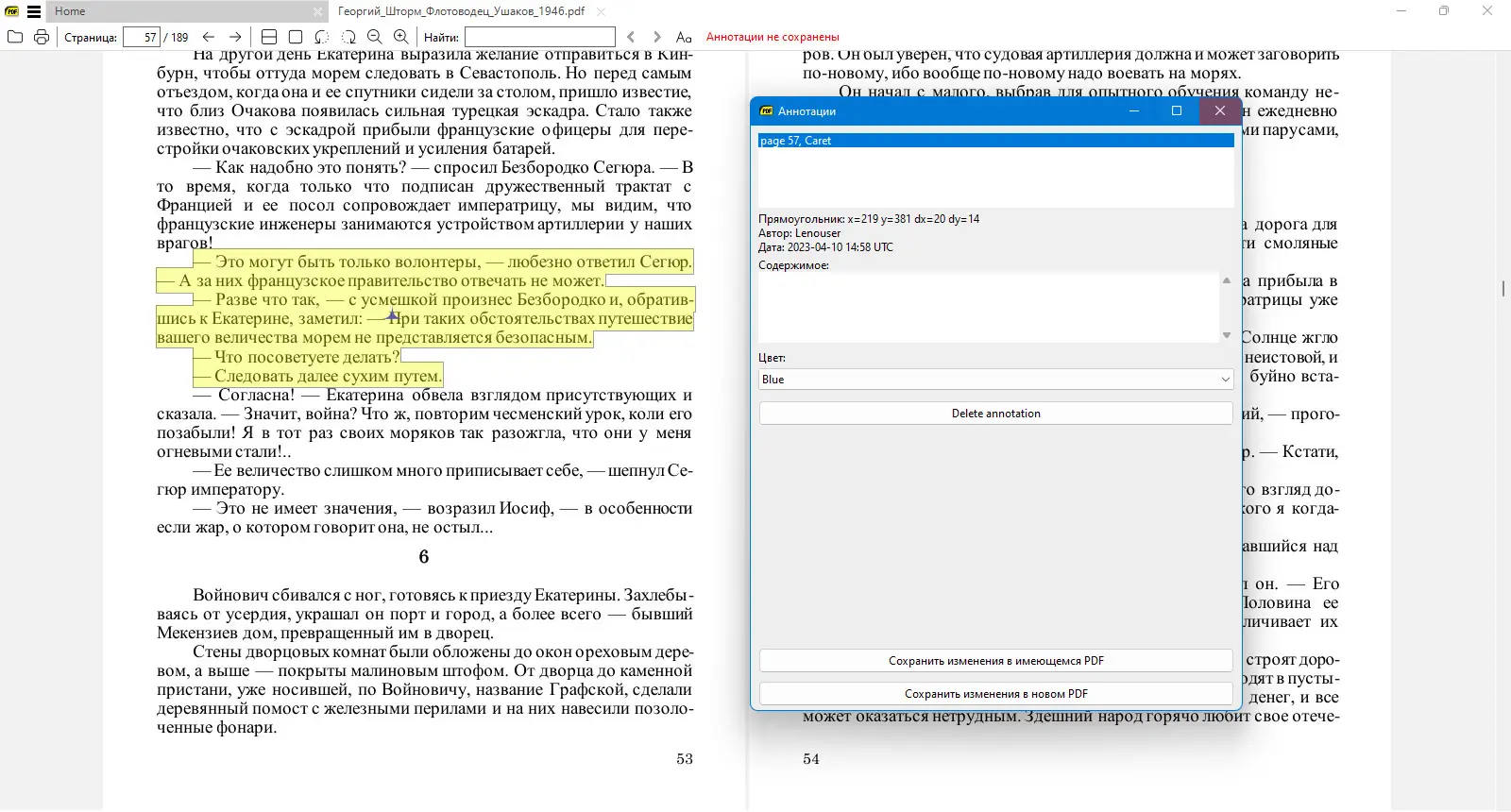Click the total page count '/ 189'

[177, 38]
